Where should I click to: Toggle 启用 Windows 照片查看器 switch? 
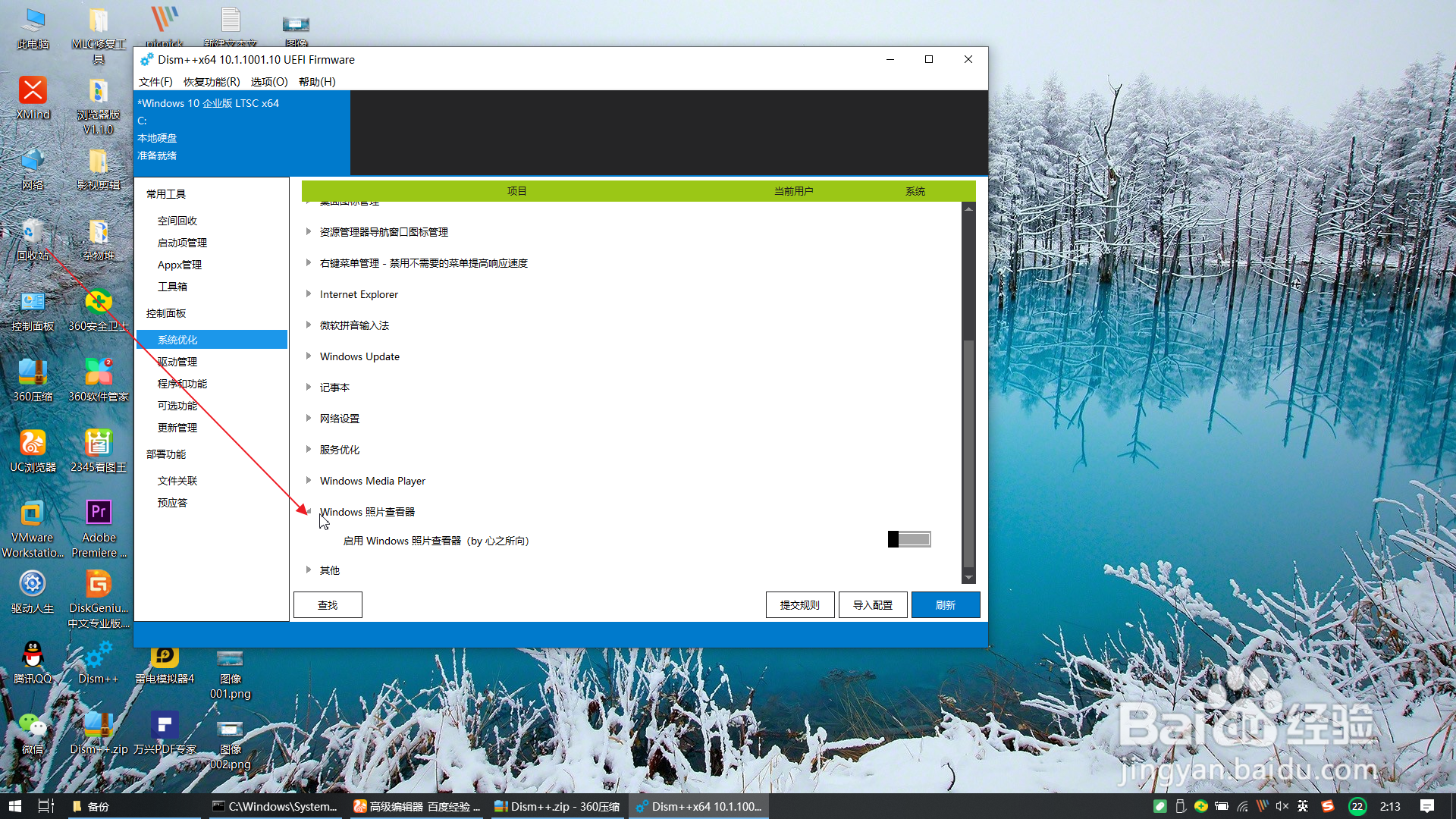908,539
